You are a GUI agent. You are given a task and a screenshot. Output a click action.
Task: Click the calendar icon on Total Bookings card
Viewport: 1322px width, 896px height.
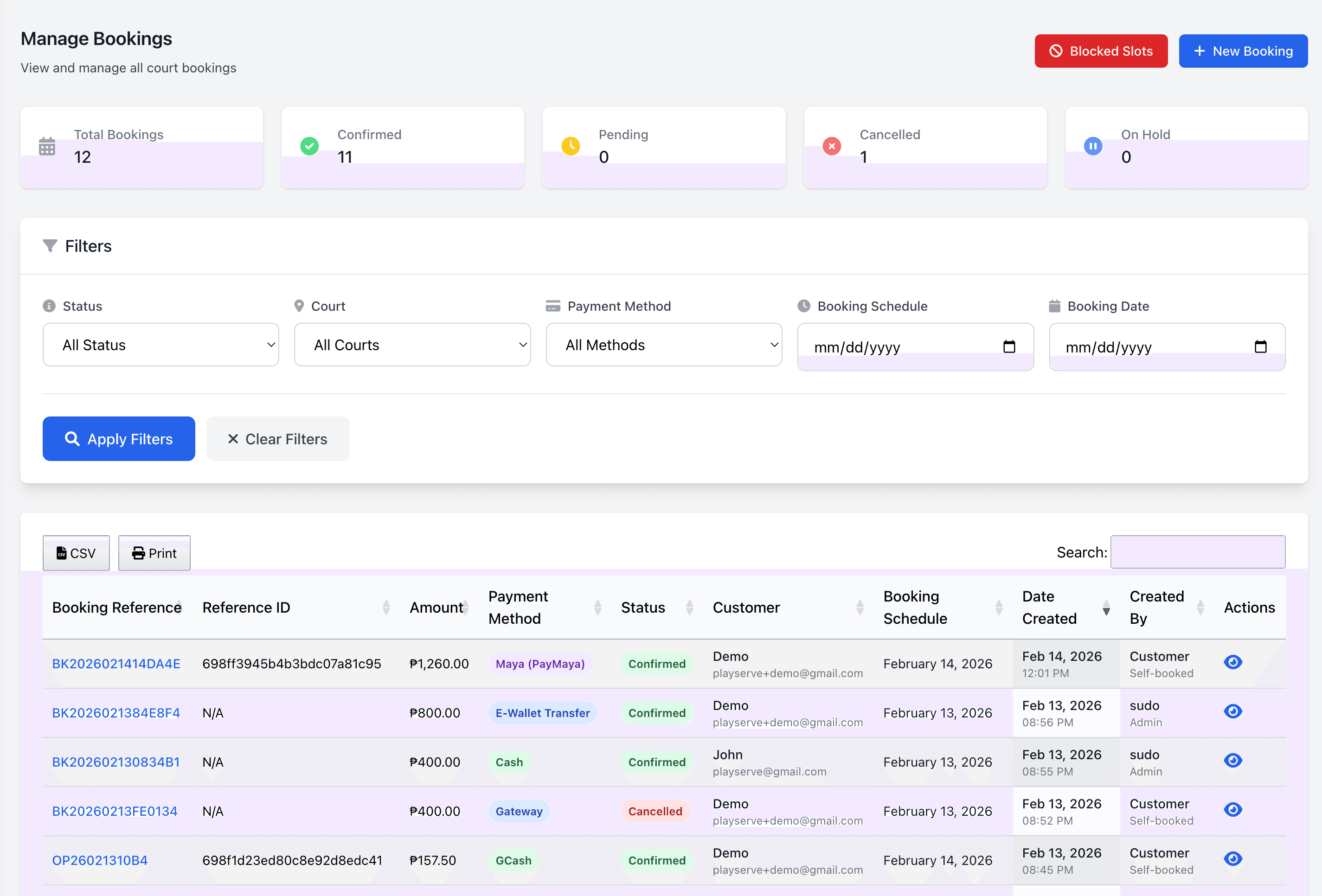click(47, 146)
